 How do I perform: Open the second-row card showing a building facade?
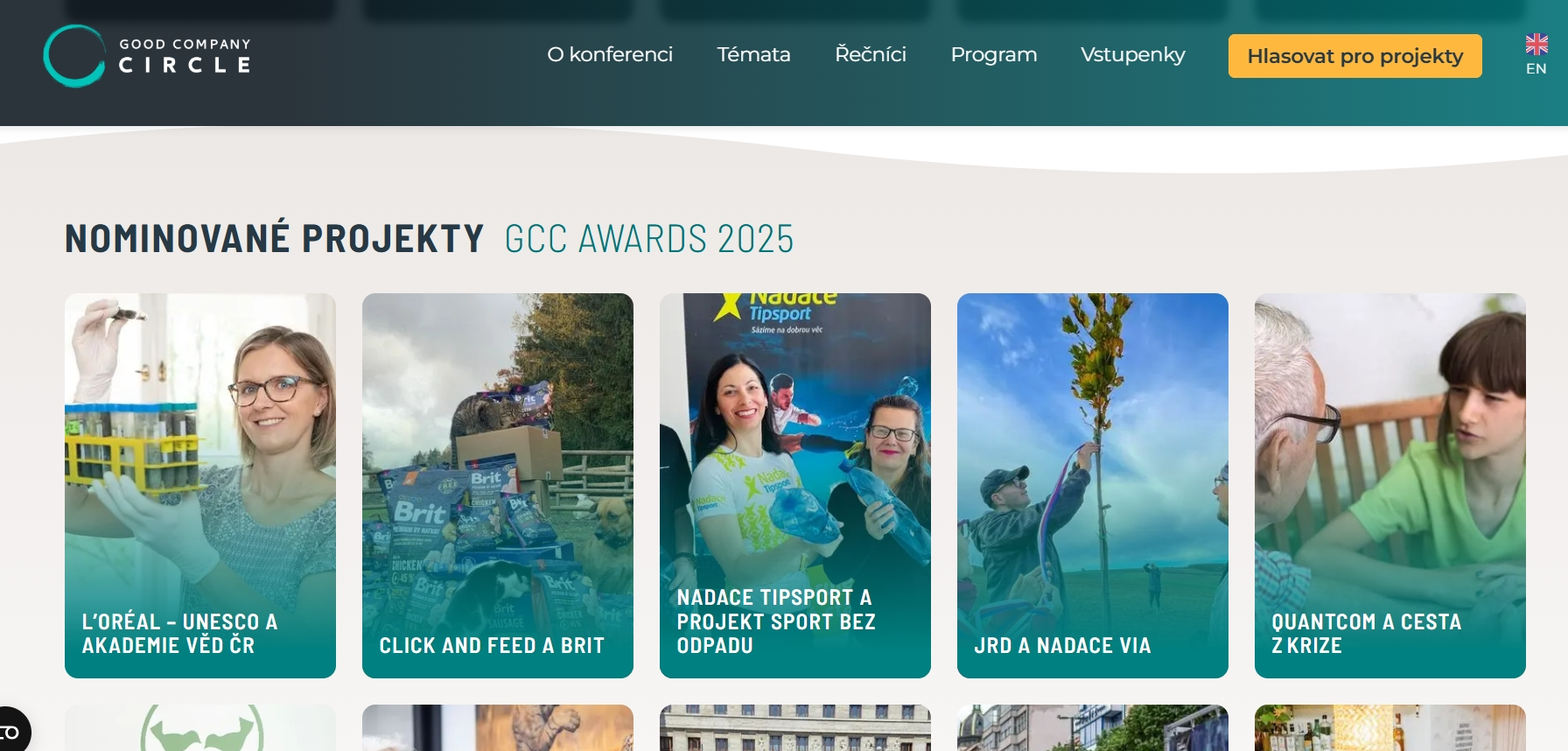point(795,727)
